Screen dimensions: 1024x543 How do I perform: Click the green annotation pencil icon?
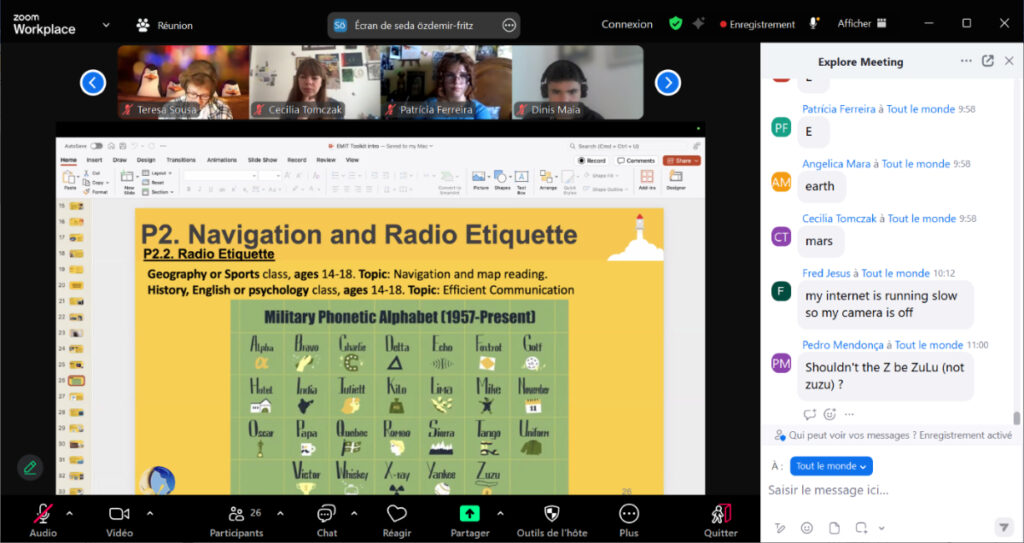[x=30, y=467]
